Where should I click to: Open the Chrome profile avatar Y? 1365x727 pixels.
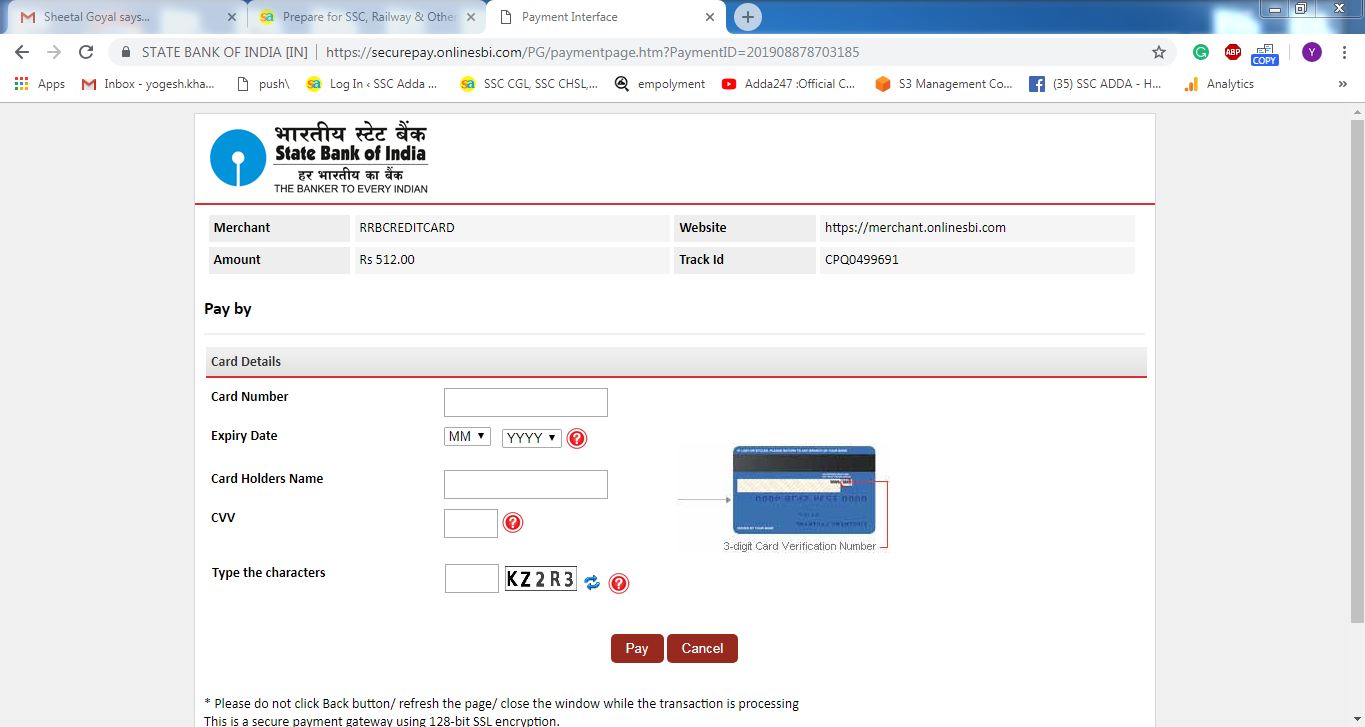[1311, 52]
